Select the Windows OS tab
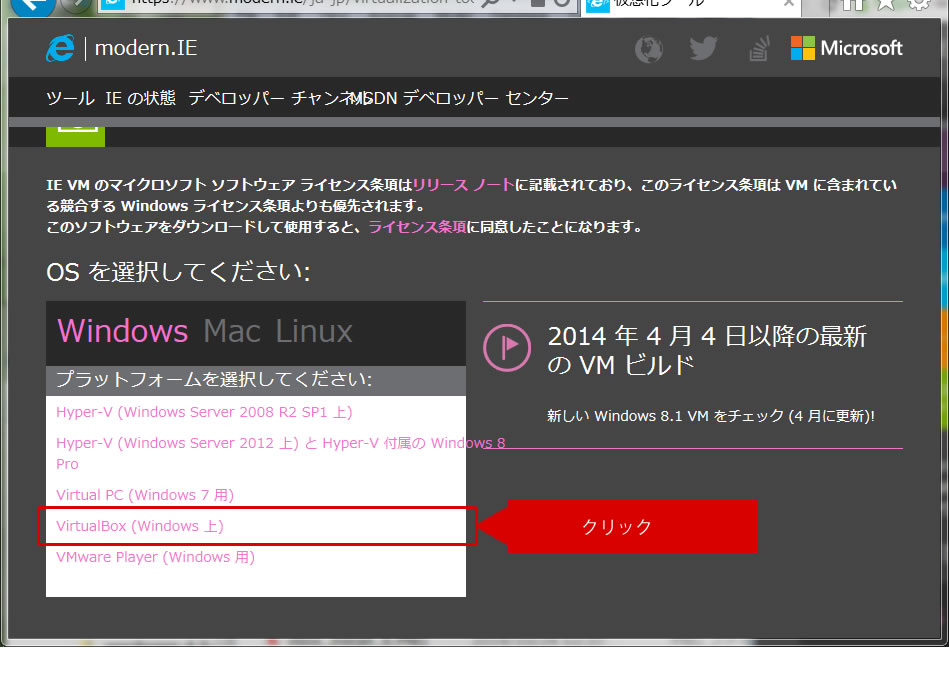This screenshot has width=949, height=697. (123, 331)
